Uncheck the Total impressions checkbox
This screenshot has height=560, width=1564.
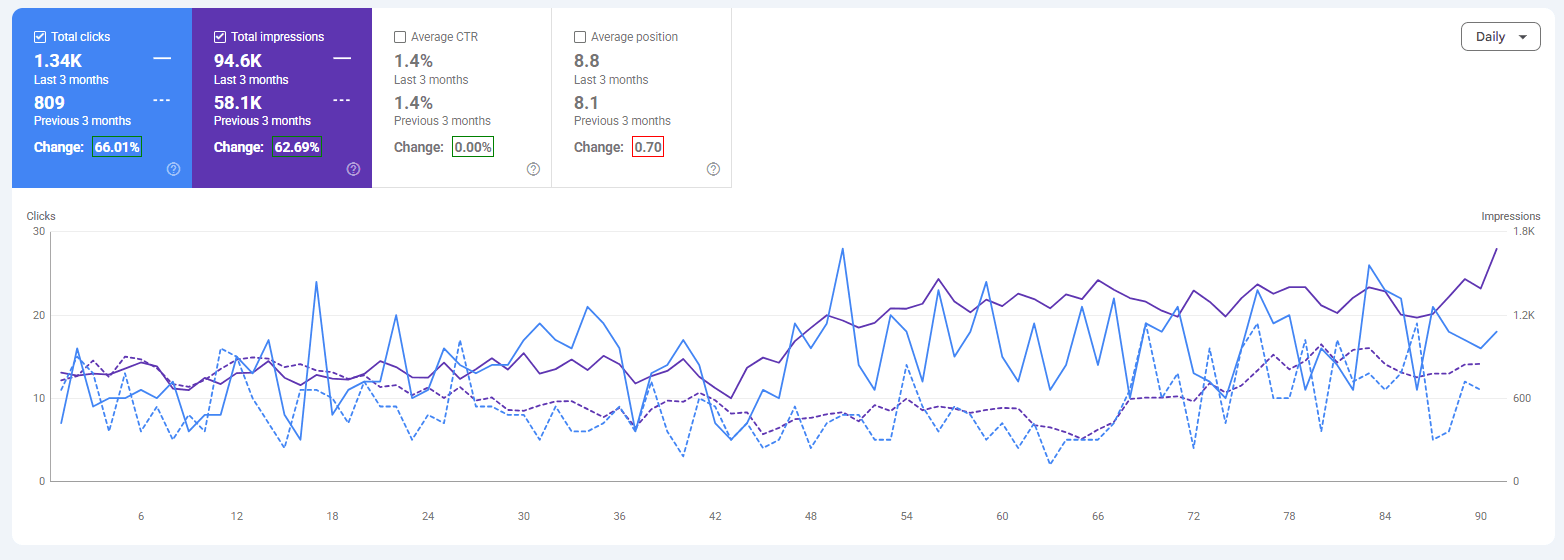[220, 37]
